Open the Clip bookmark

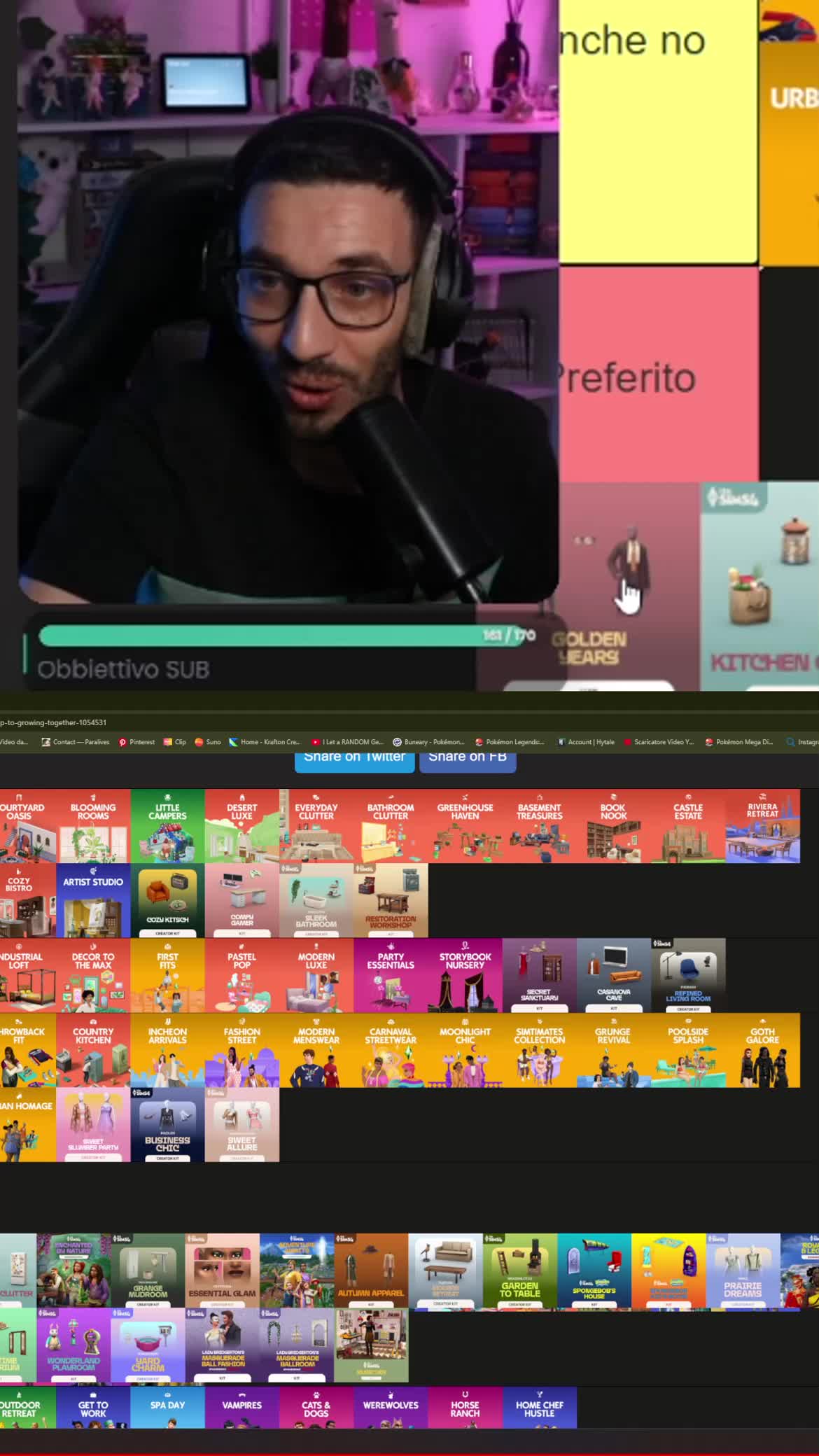point(174,742)
